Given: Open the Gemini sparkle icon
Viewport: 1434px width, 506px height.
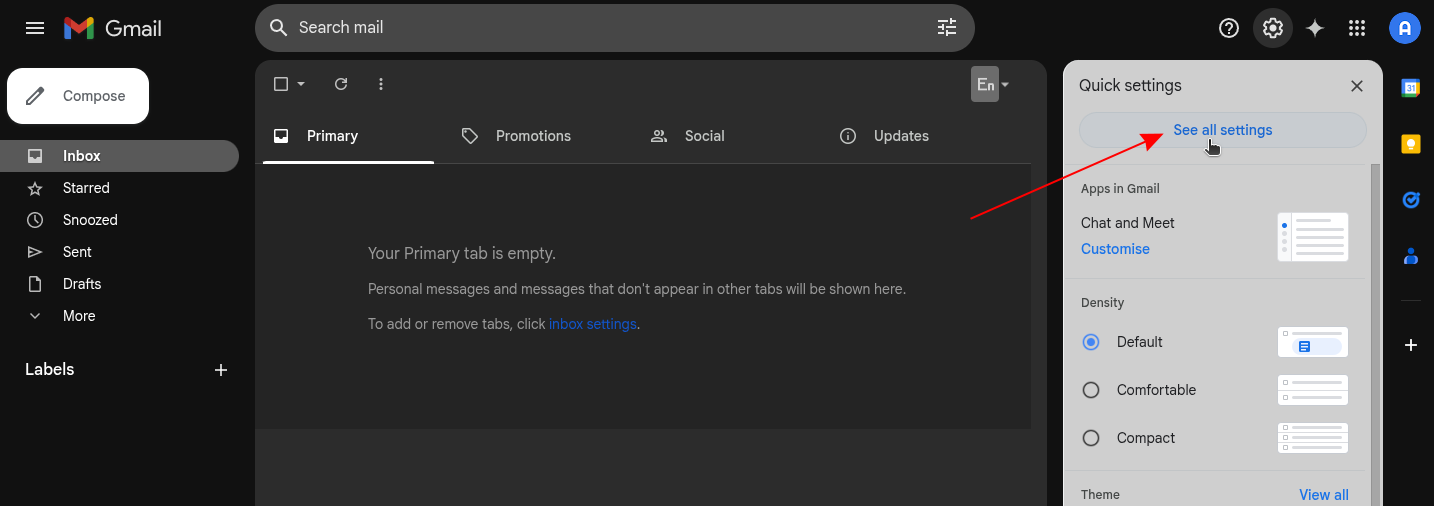Looking at the screenshot, I should pyautogui.click(x=1315, y=28).
